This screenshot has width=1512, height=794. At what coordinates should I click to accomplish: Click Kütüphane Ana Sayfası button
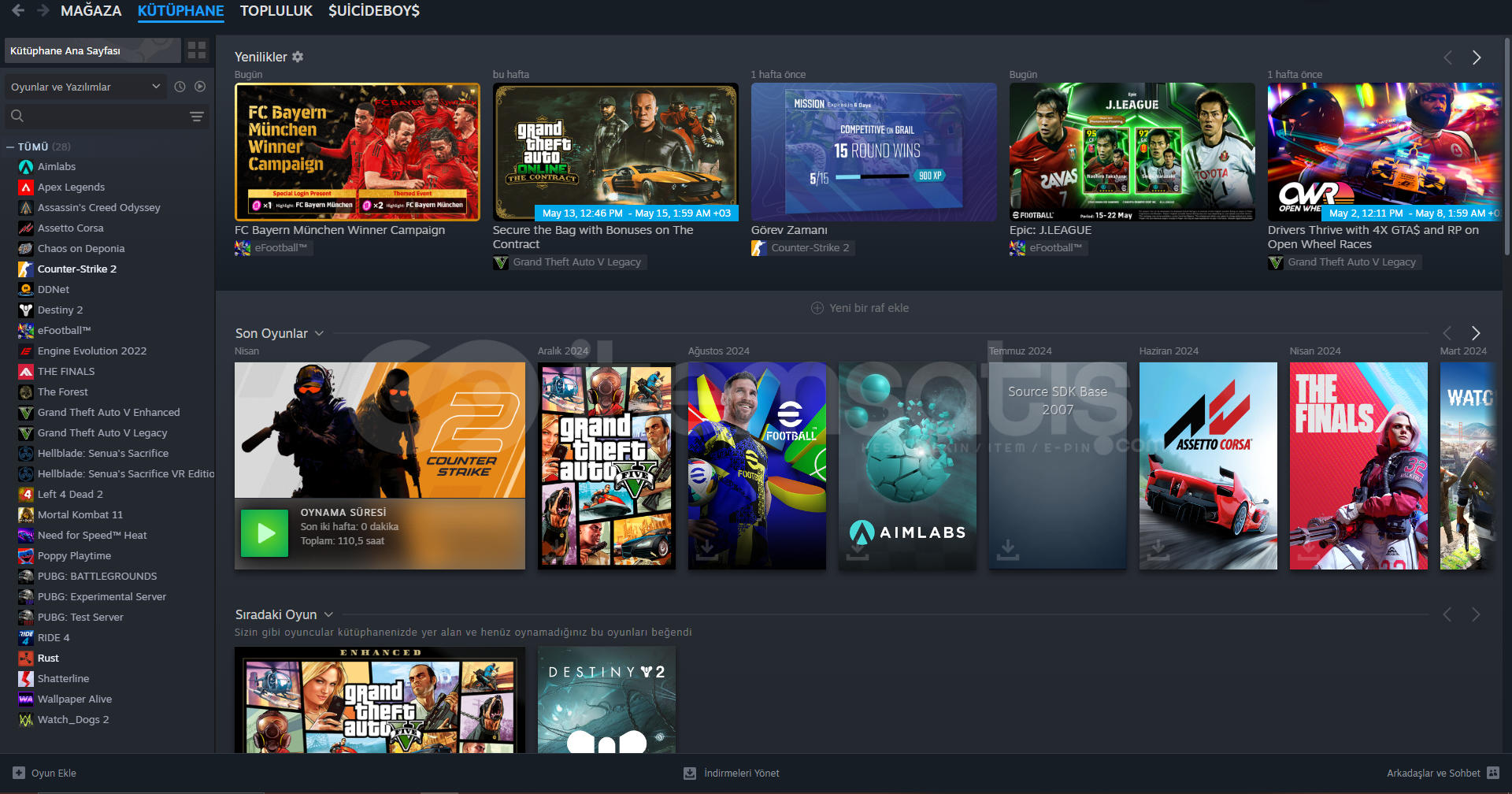pyautogui.click(x=93, y=50)
